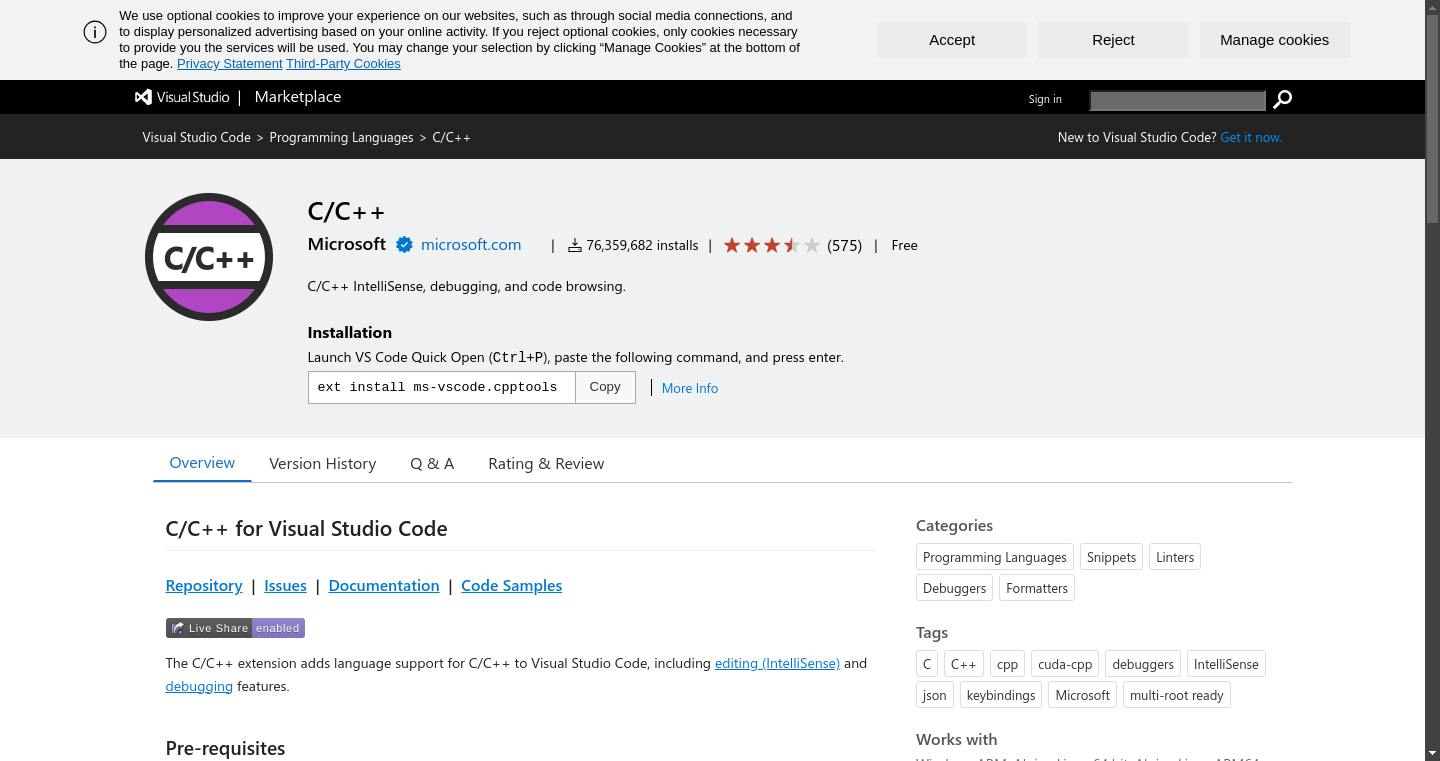Image resolution: width=1440 pixels, height=761 pixels.
Task: Click the search magnifier icon
Action: pyautogui.click(x=1283, y=99)
